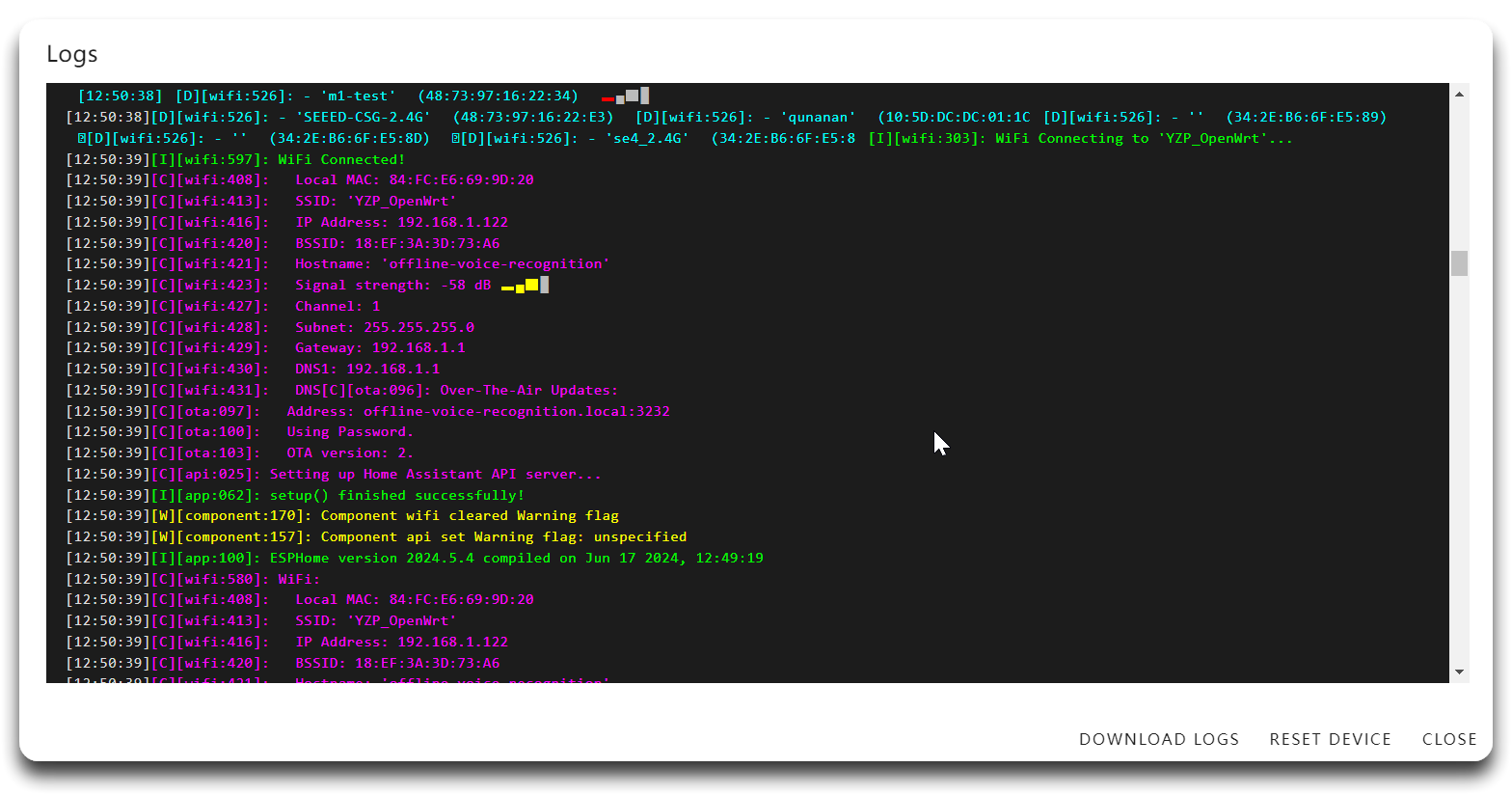Select the 'Local MAC: 84:FC:E6:69:9D:20' line after WiFi Connected
The height and width of the screenshot is (795, 1512).
click(300, 179)
